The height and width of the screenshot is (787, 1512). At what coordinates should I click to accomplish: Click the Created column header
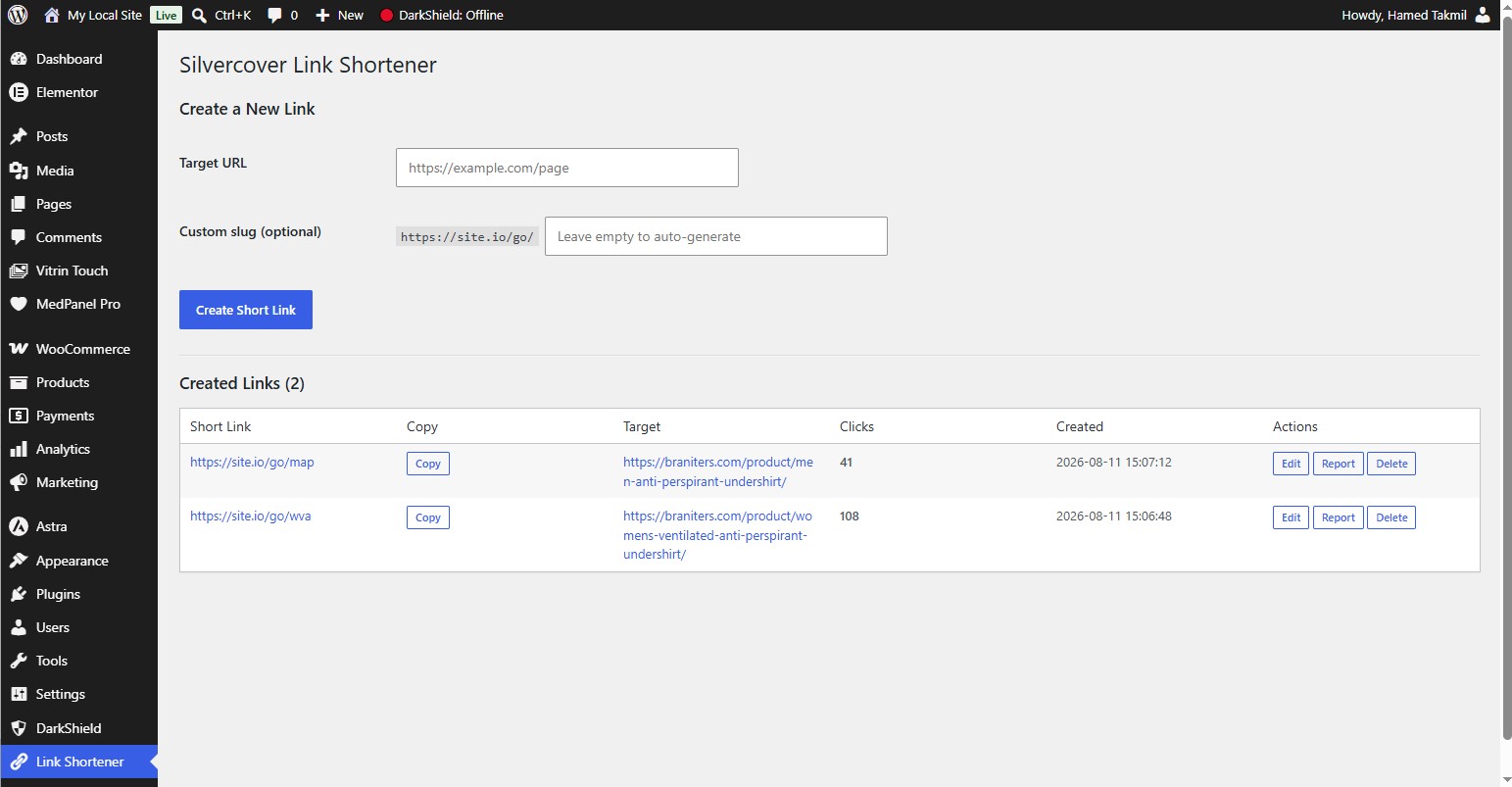coord(1080,426)
